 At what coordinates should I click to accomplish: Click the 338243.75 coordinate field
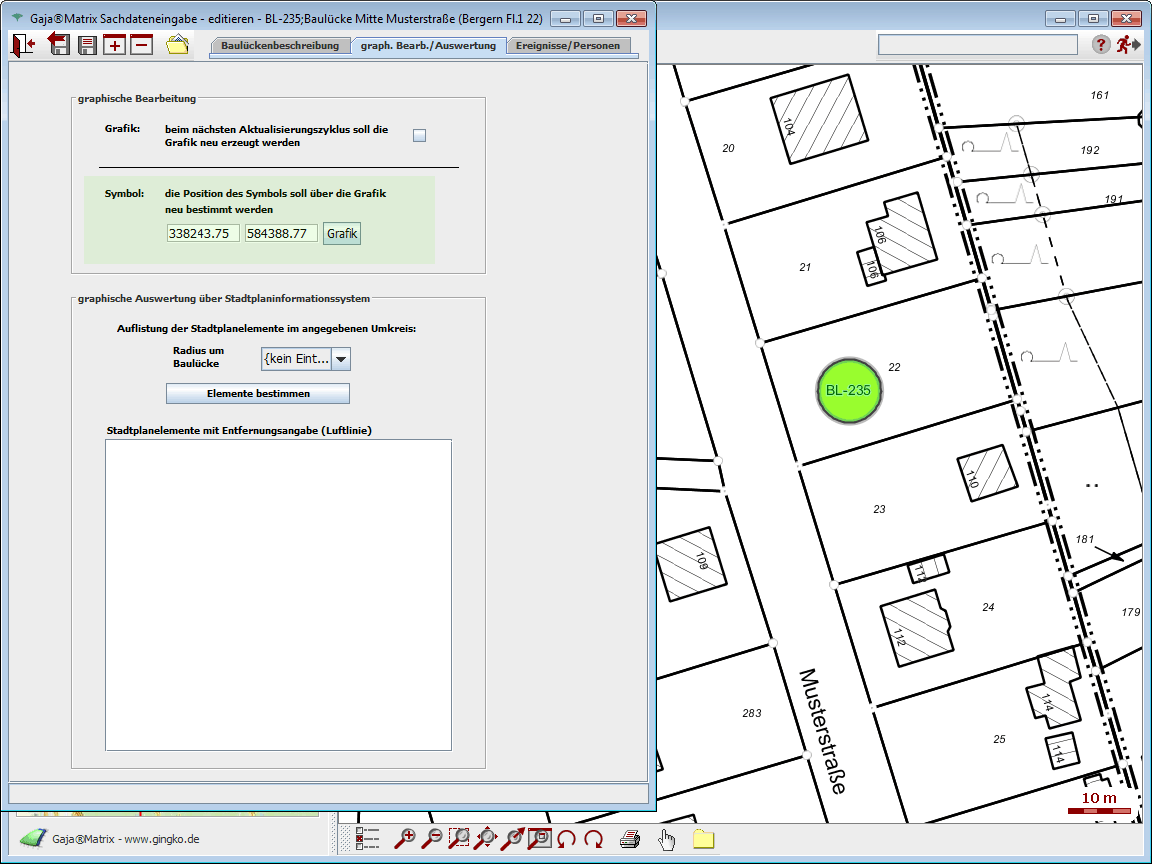click(203, 233)
